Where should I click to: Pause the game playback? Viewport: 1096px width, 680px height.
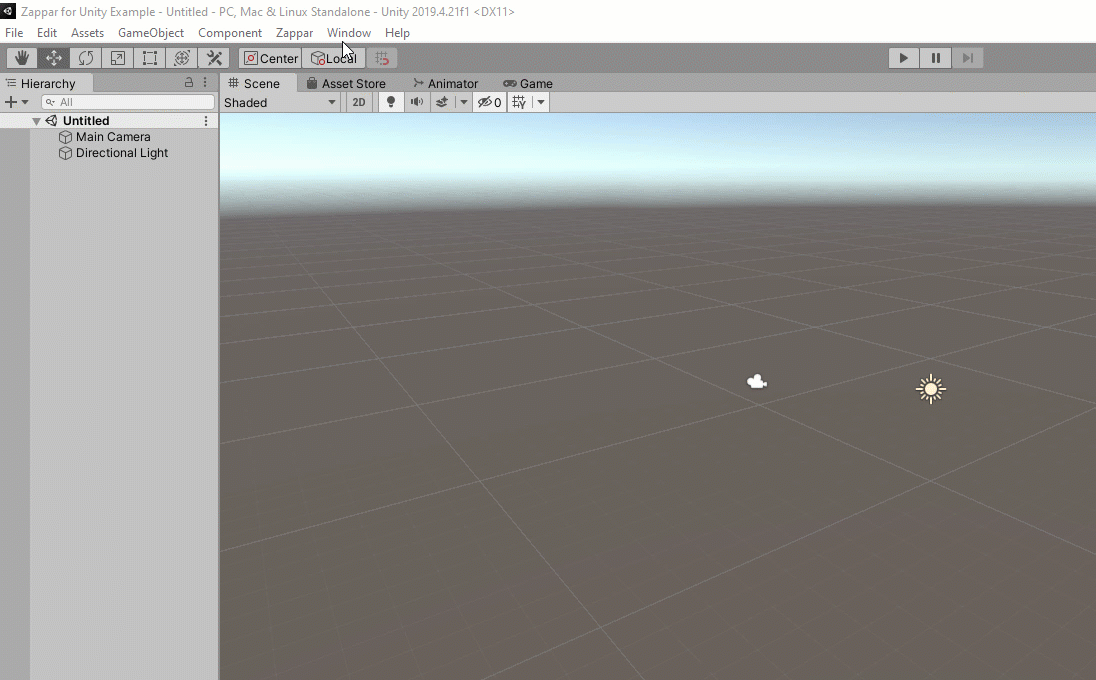coord(935,58)
